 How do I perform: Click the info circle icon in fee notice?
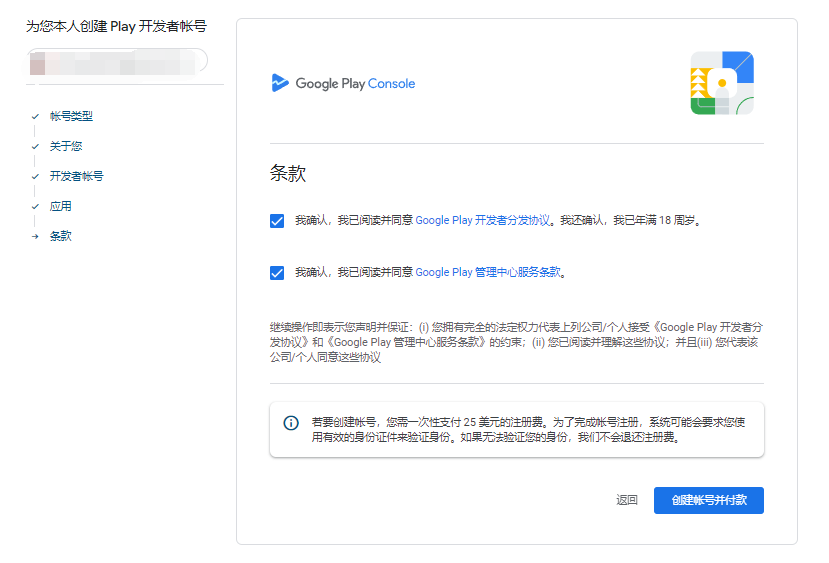click(291, 423)
